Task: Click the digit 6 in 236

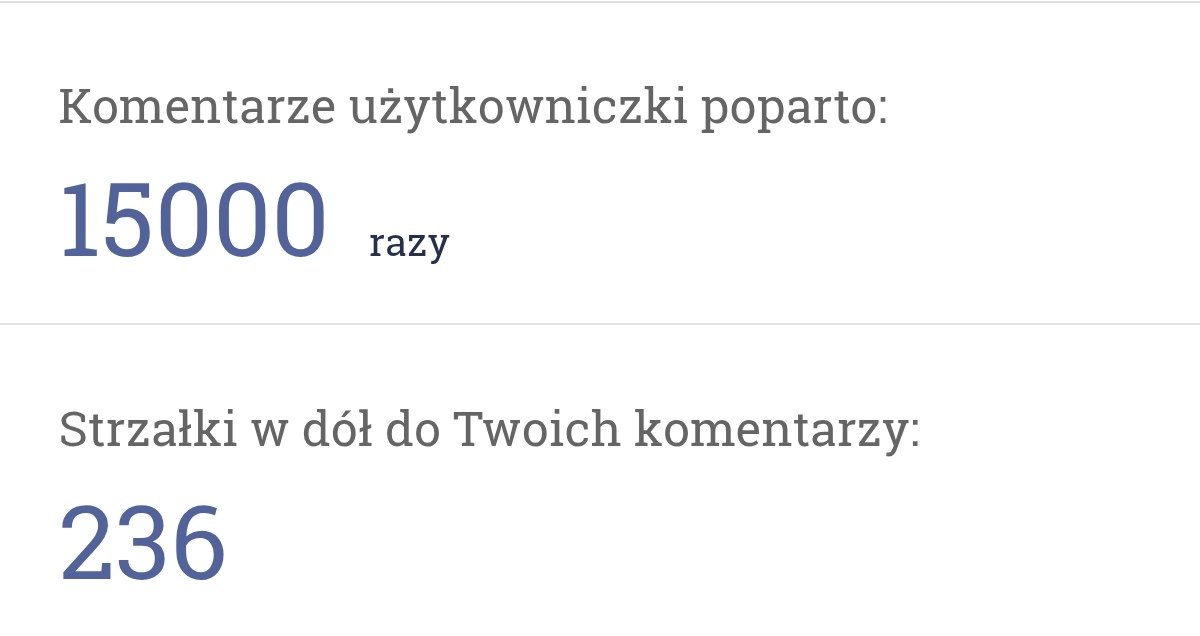Action: pos(198,545)
